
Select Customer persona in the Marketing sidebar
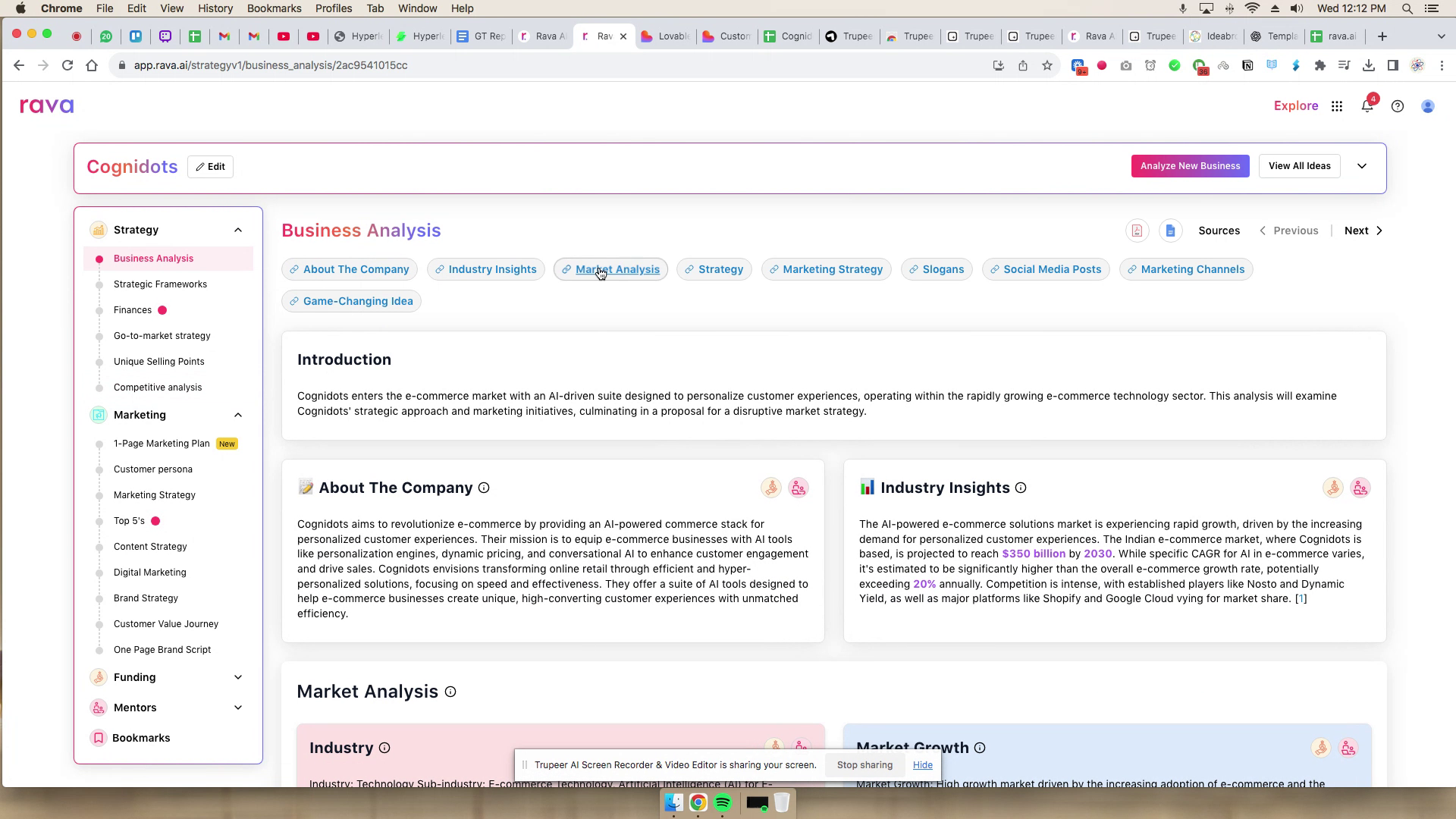(153, 469)
